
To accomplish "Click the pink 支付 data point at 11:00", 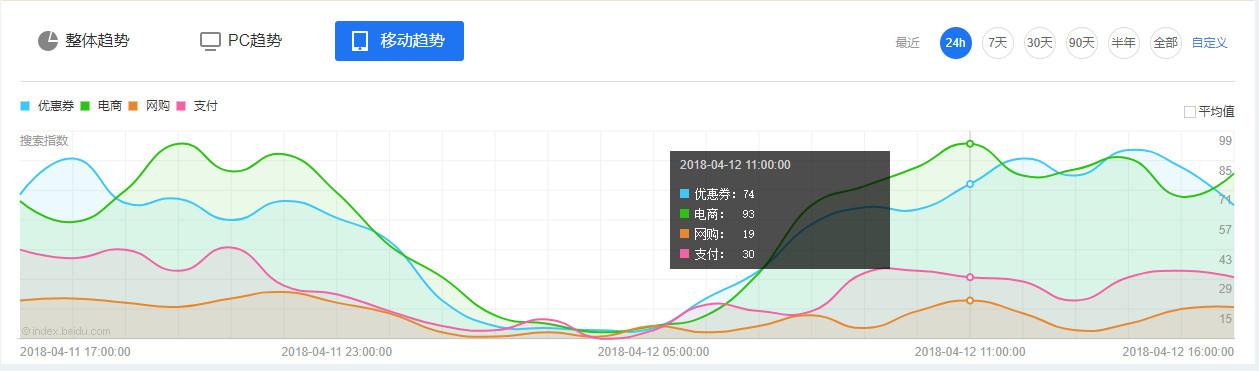I will [x=970, y=277].
